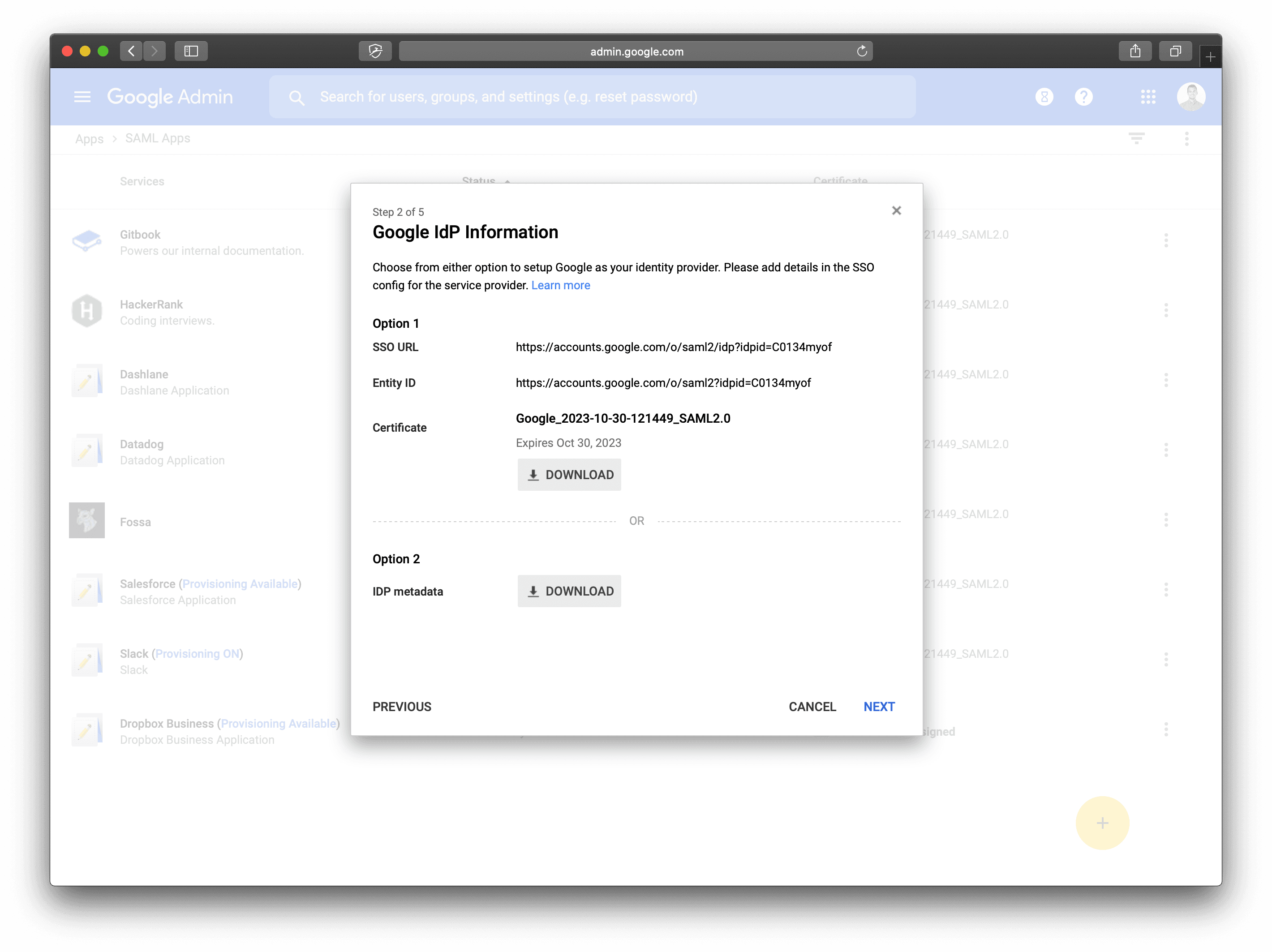Download the certificate under Option 1

(x=569, y=474)
